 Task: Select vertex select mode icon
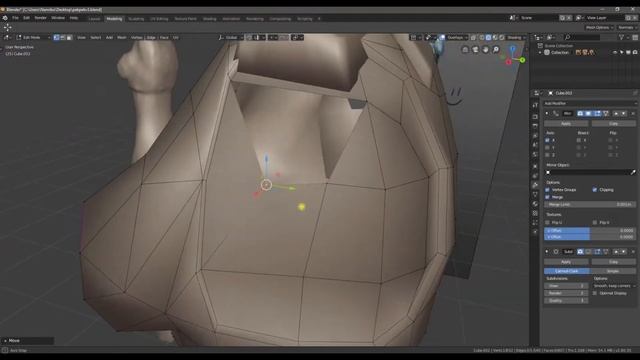point(56,38)
